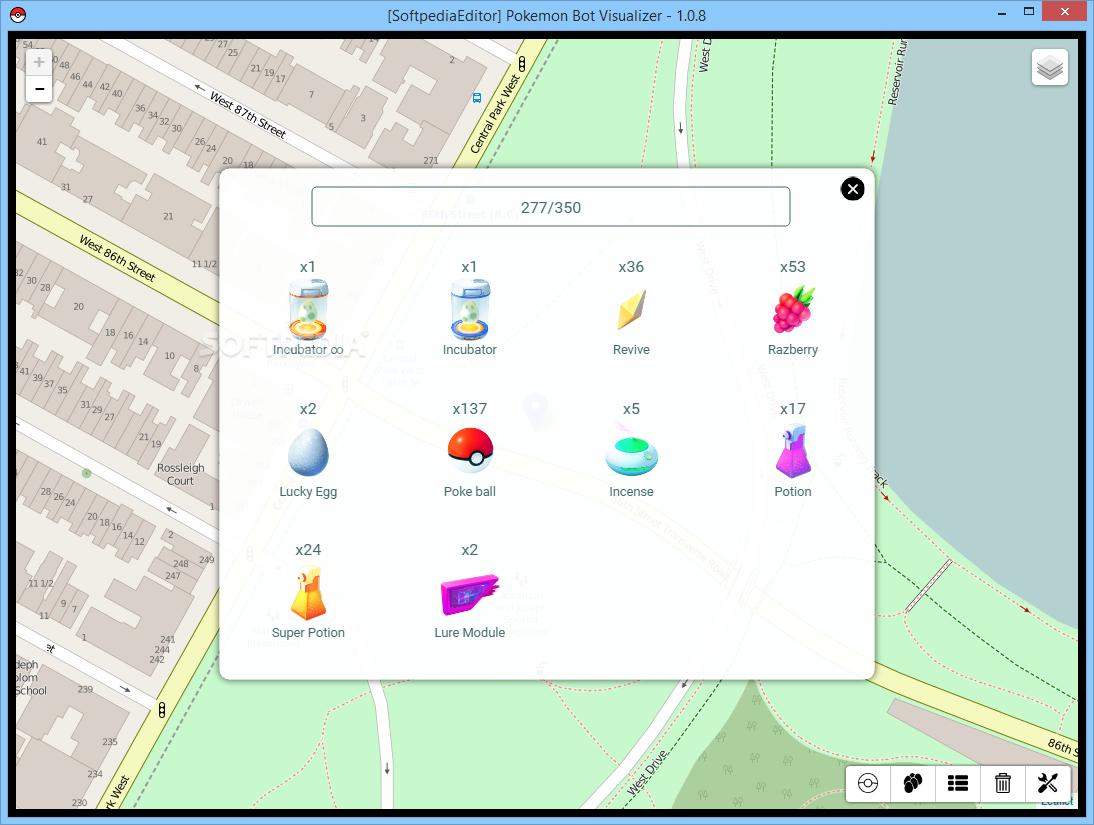Viewport: 1094px width, 825px height.
Task: Click the 'Incense' label
Action: (631, 491)
